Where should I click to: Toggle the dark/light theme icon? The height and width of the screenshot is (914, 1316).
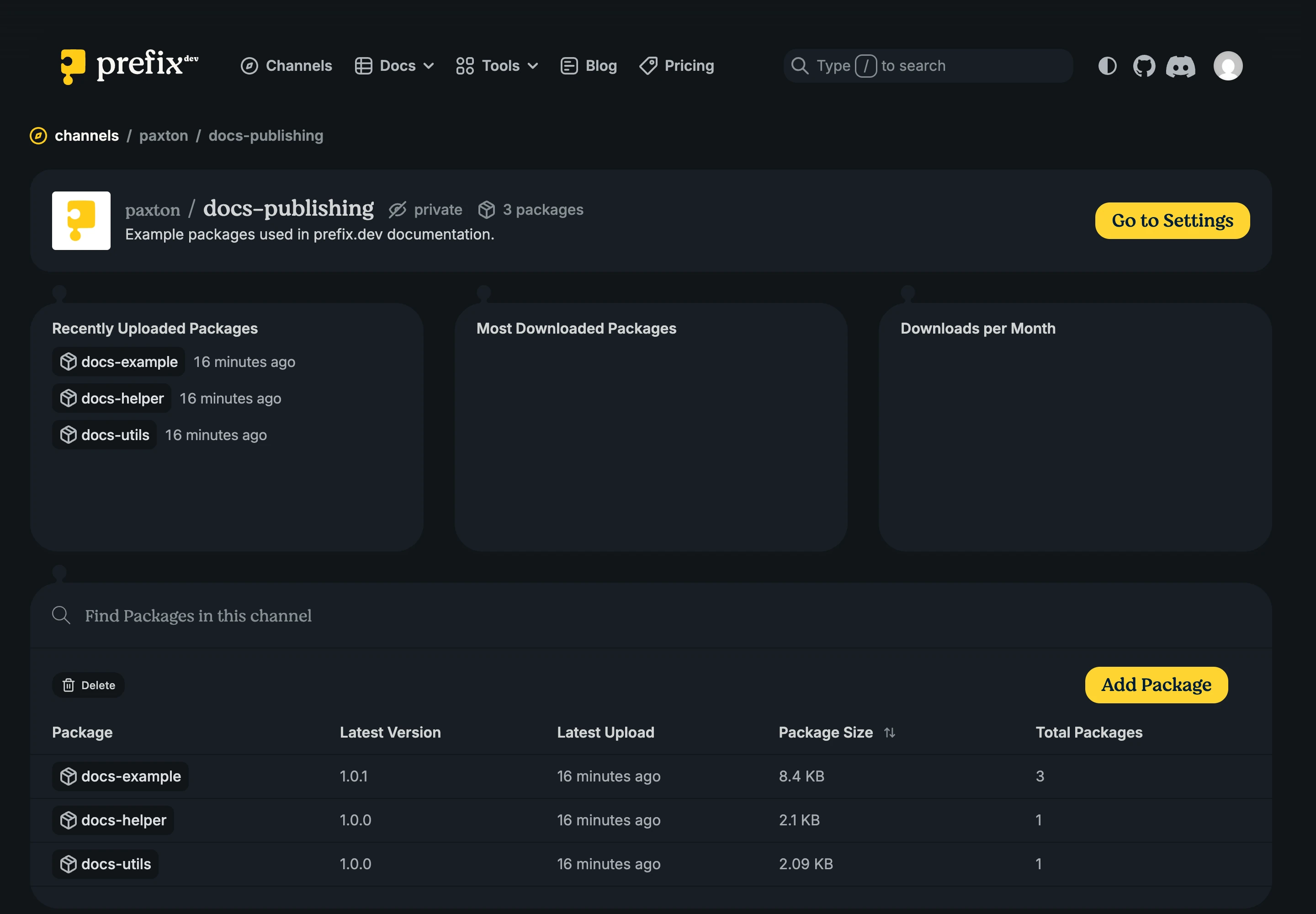[1107, 66]
